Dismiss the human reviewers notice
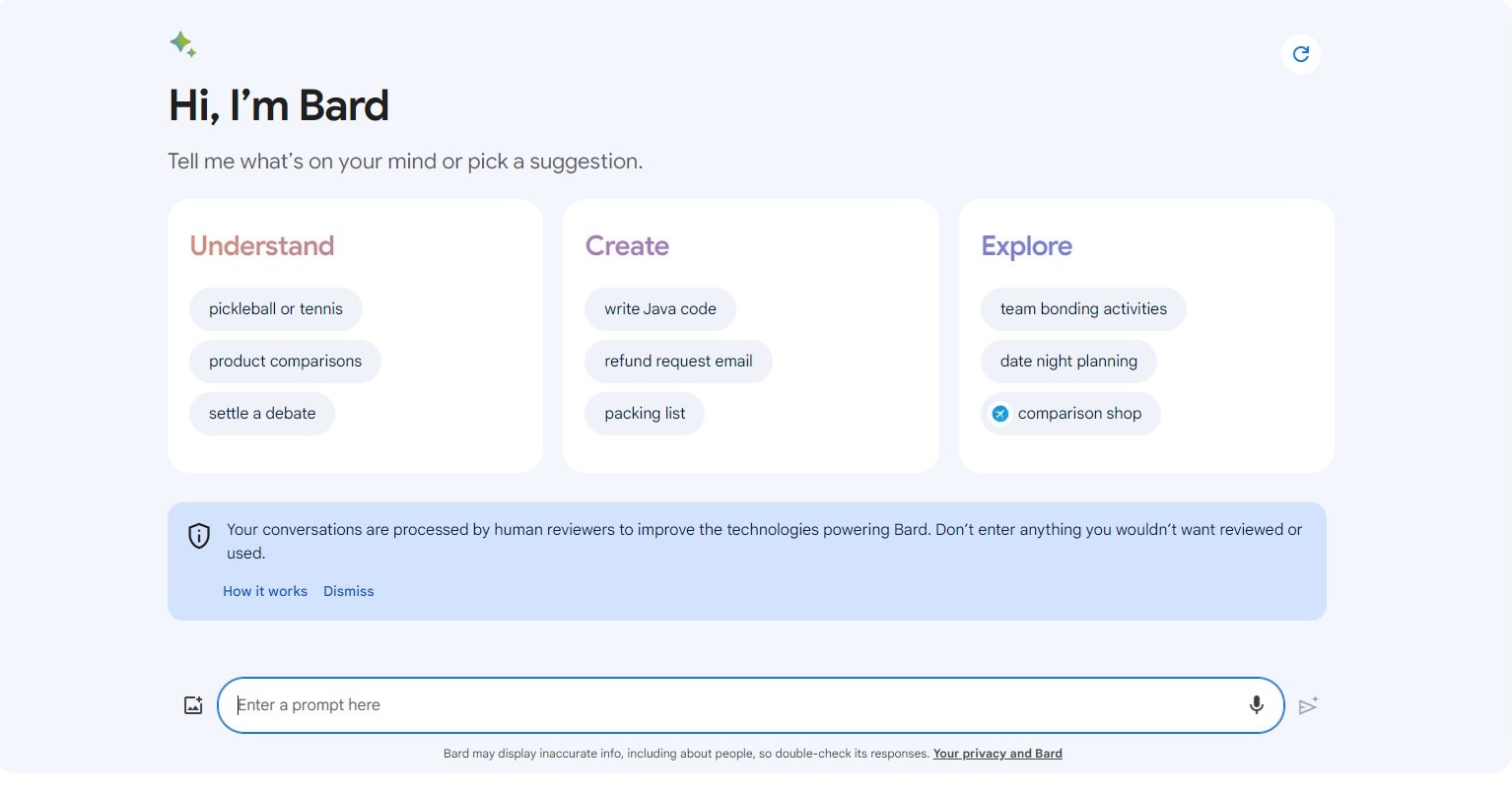The image size is (1512, 793). 349,591
